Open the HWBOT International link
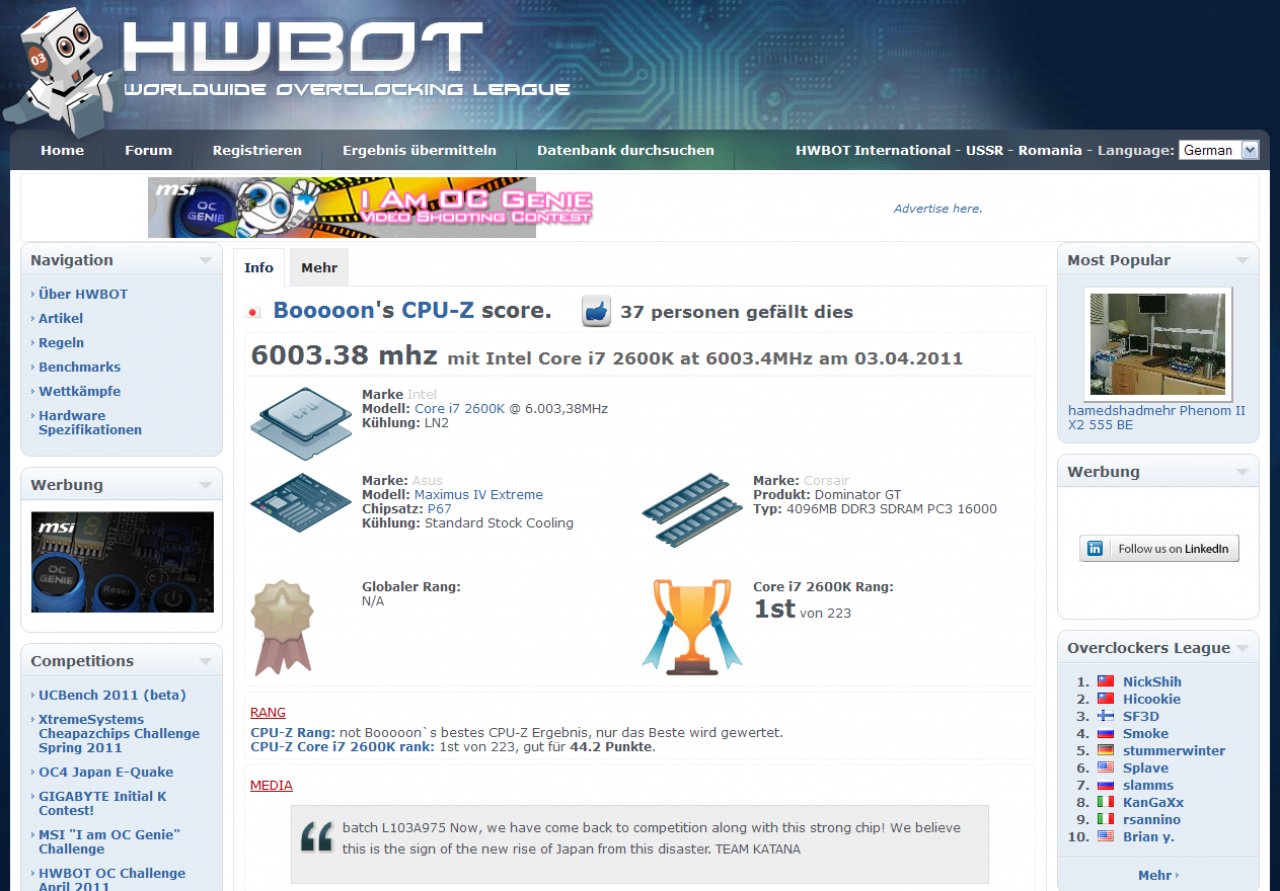This screenshot has width=1280, height=891. pos(873,150)
